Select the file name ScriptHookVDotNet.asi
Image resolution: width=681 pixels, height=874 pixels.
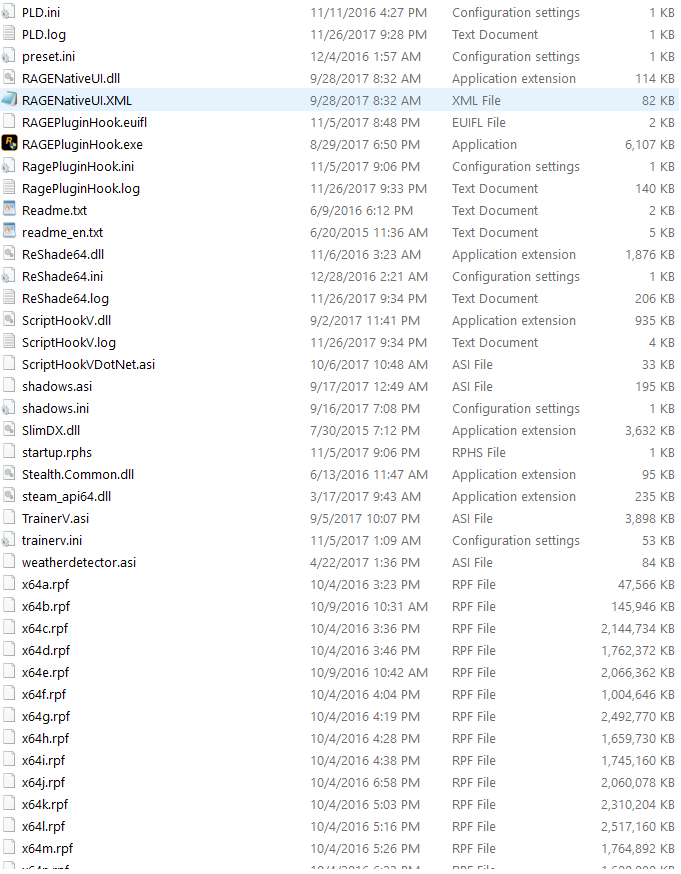click(x=88, y=365)
